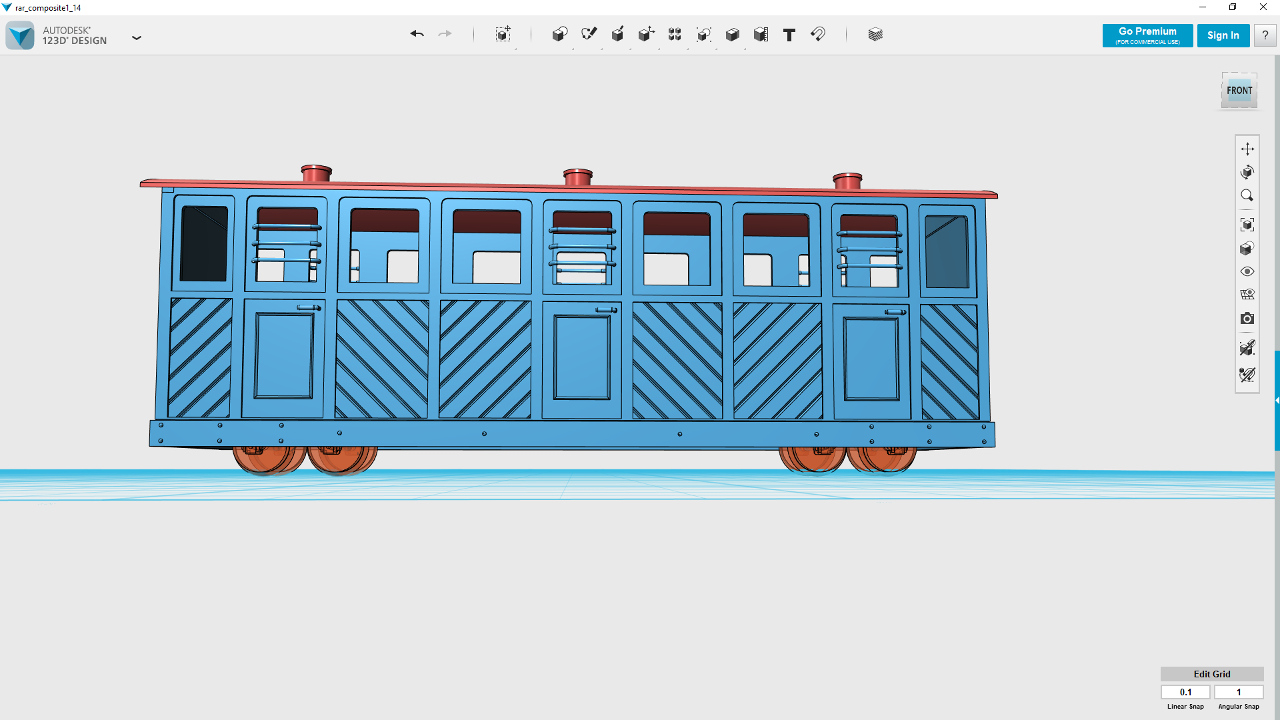Open the Combine tool icon
Image resolution: width=1280 pixels, height=720 pixels.
(732, 34)
